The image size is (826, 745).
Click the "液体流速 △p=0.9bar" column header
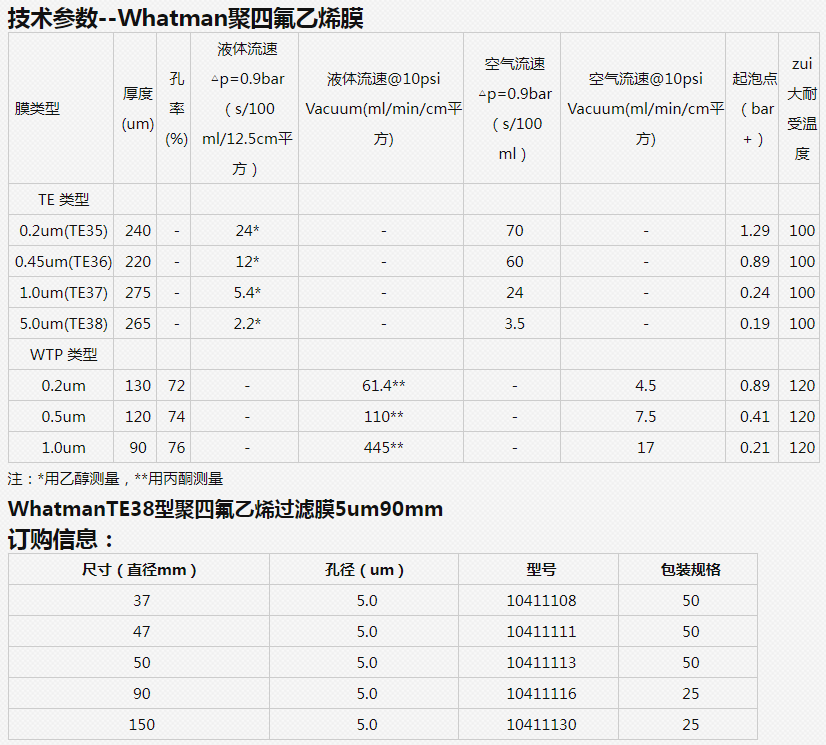(247, 109)
